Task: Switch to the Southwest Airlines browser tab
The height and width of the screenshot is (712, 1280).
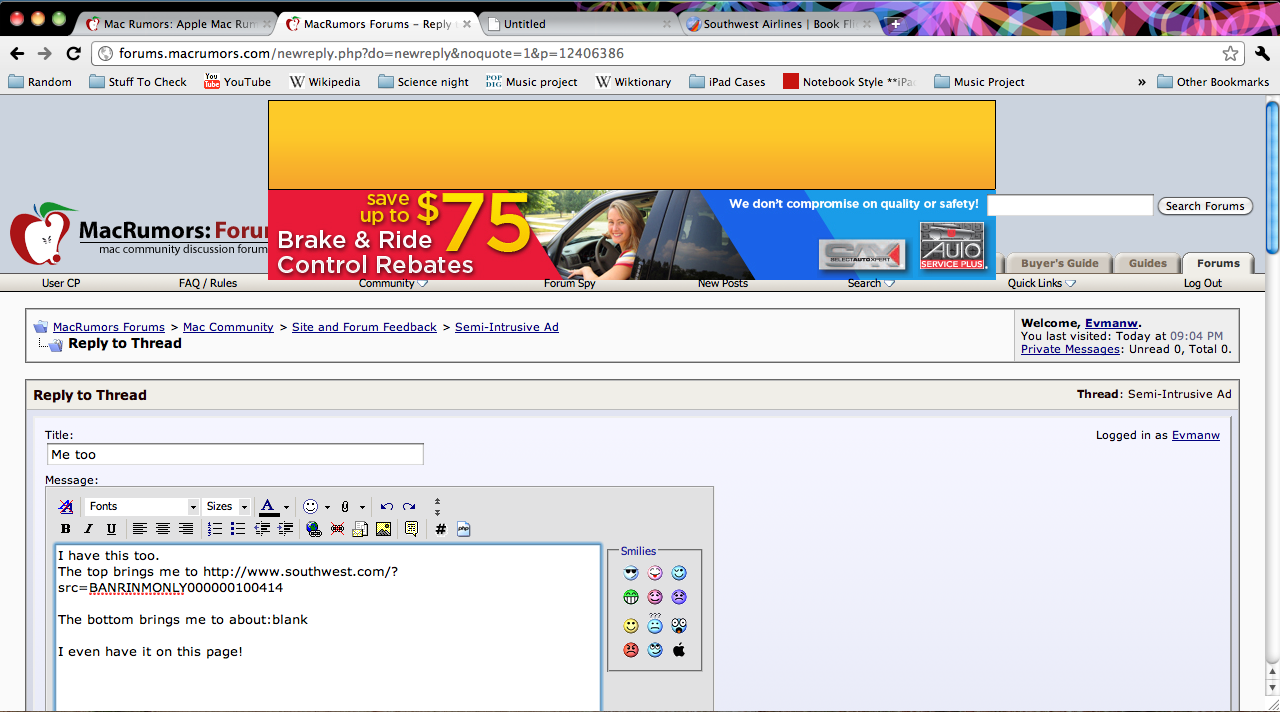Action: pos(778,23)
